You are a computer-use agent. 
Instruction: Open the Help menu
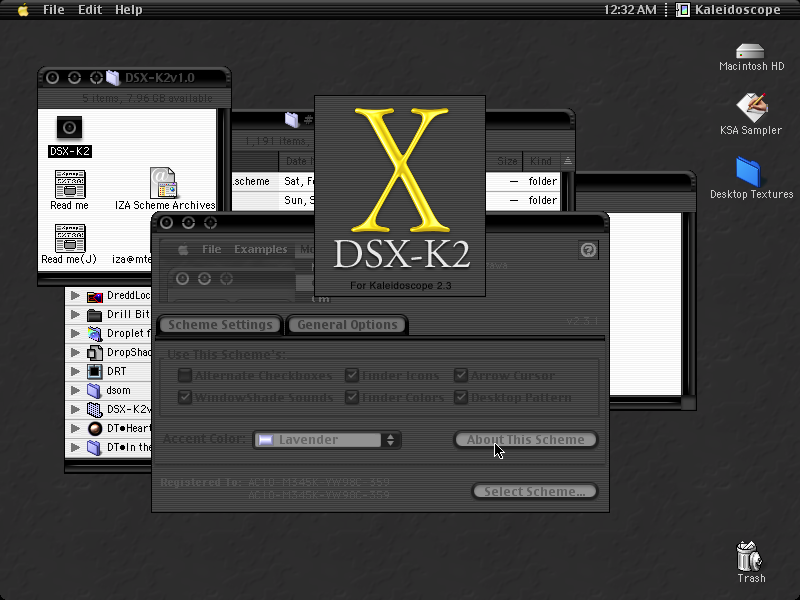(x=129, y=10)
